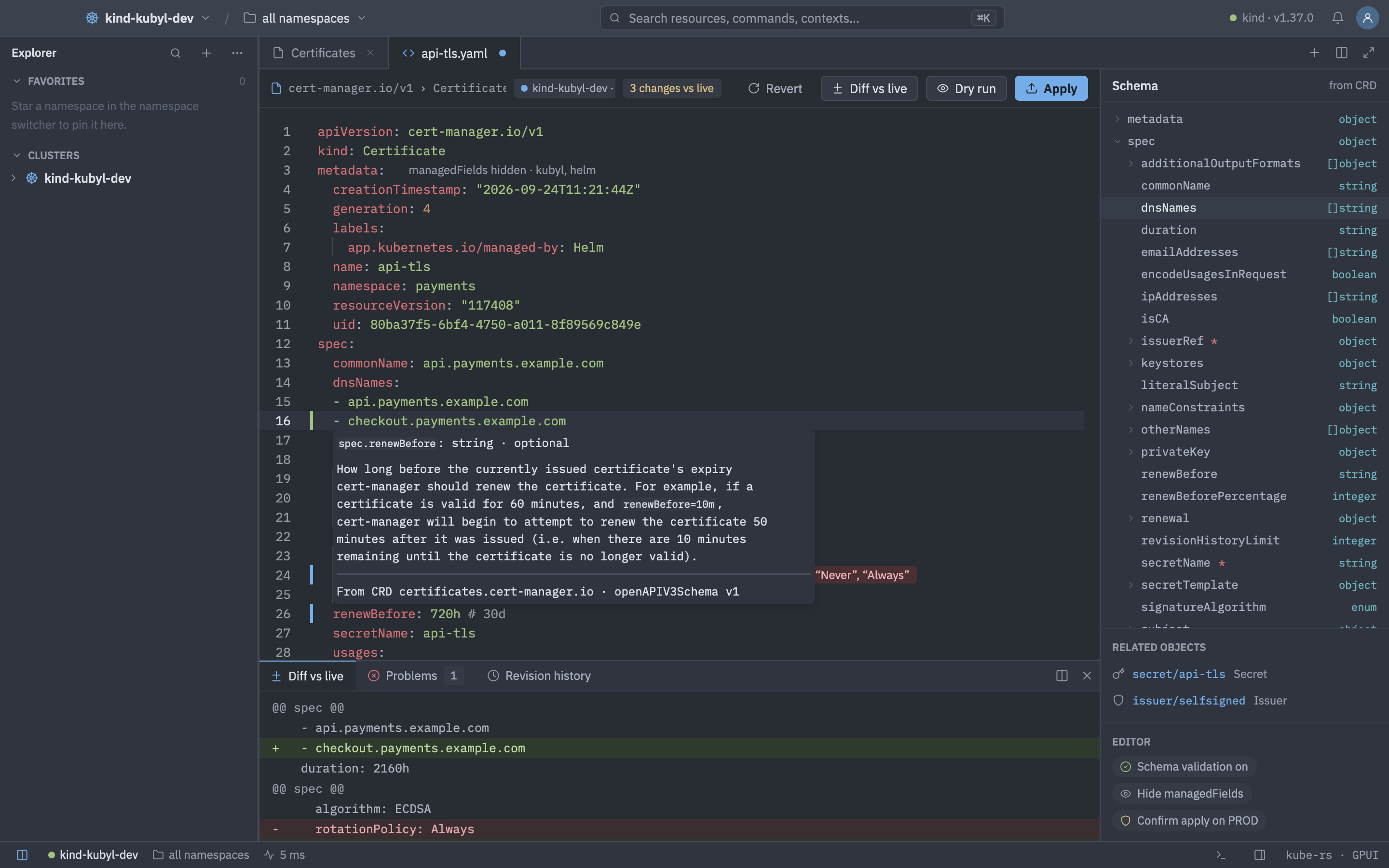Screen dimensions: 1389x868
Task: Search the Explorer panel
Action: point(176,53)
